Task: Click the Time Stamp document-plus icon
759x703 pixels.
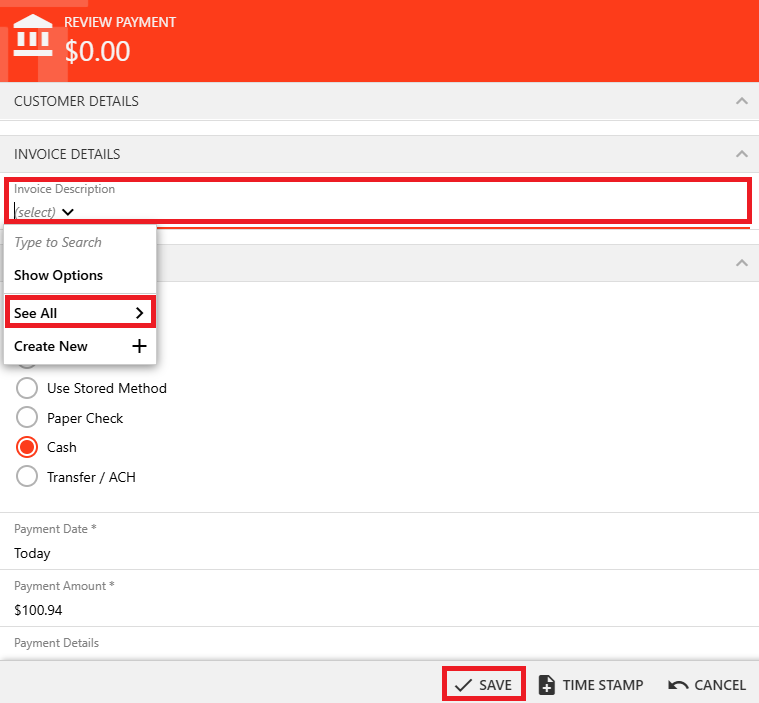Action: click(546, 685)
